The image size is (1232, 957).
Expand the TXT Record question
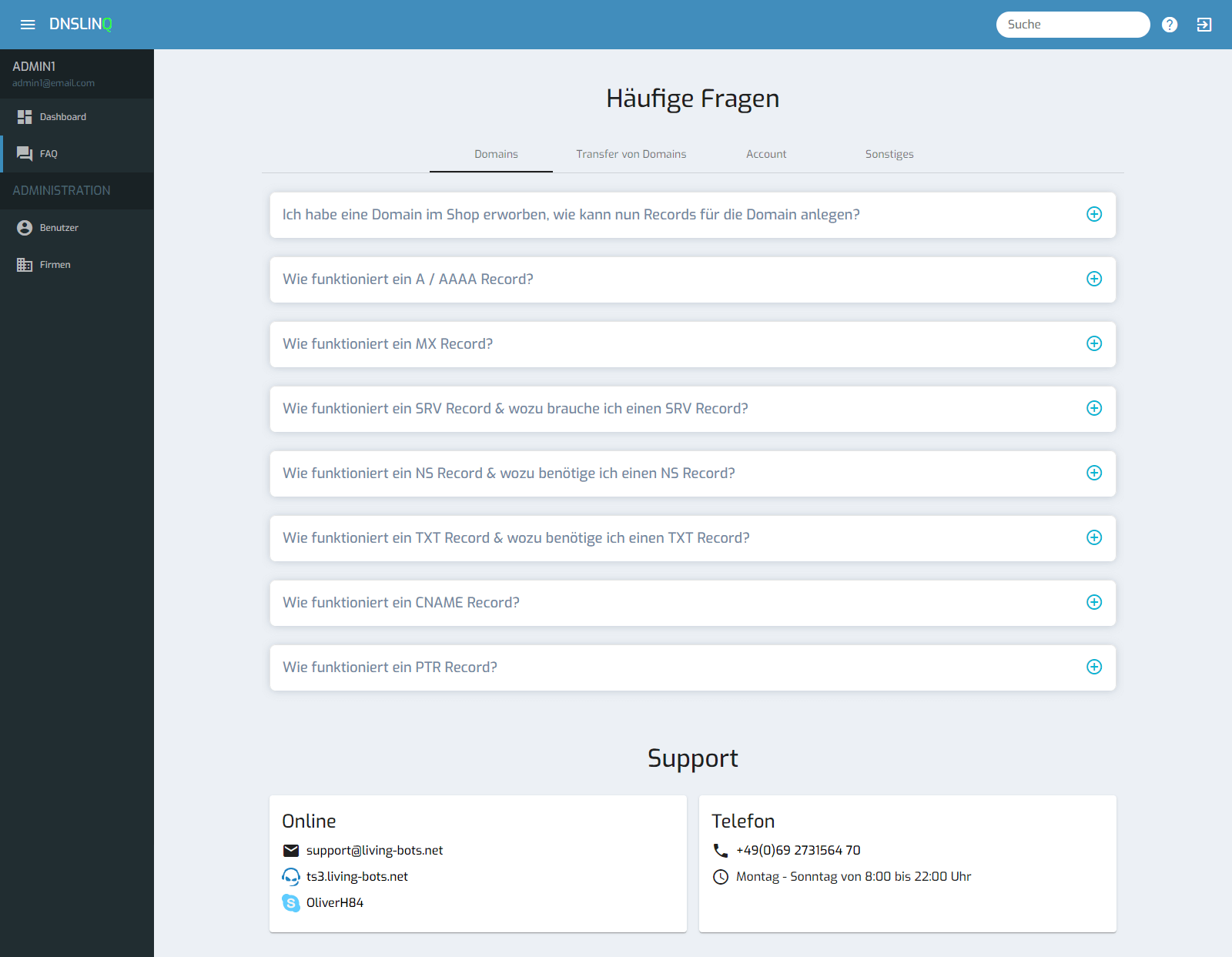693,538
